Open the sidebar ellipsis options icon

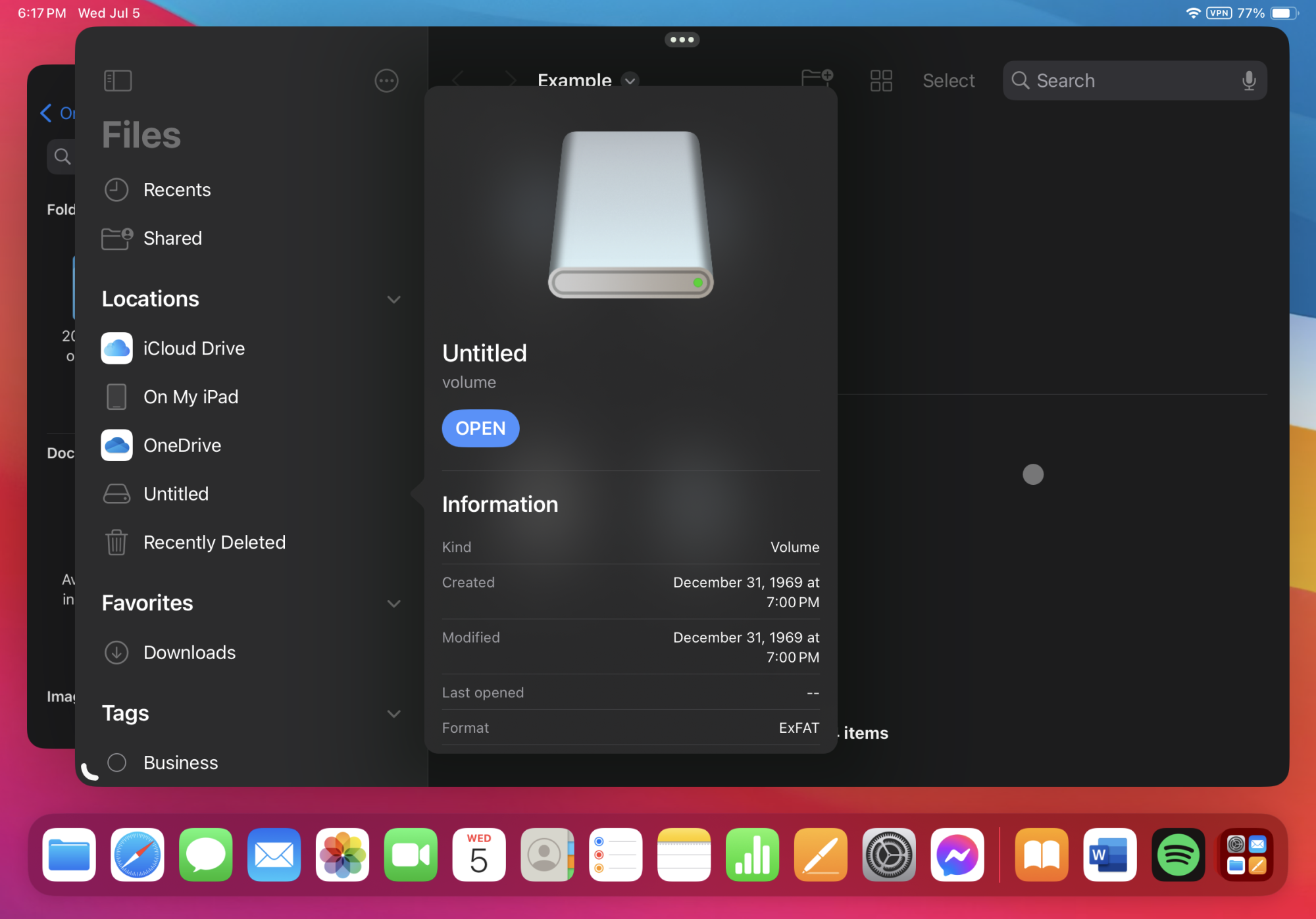(386, 81)
